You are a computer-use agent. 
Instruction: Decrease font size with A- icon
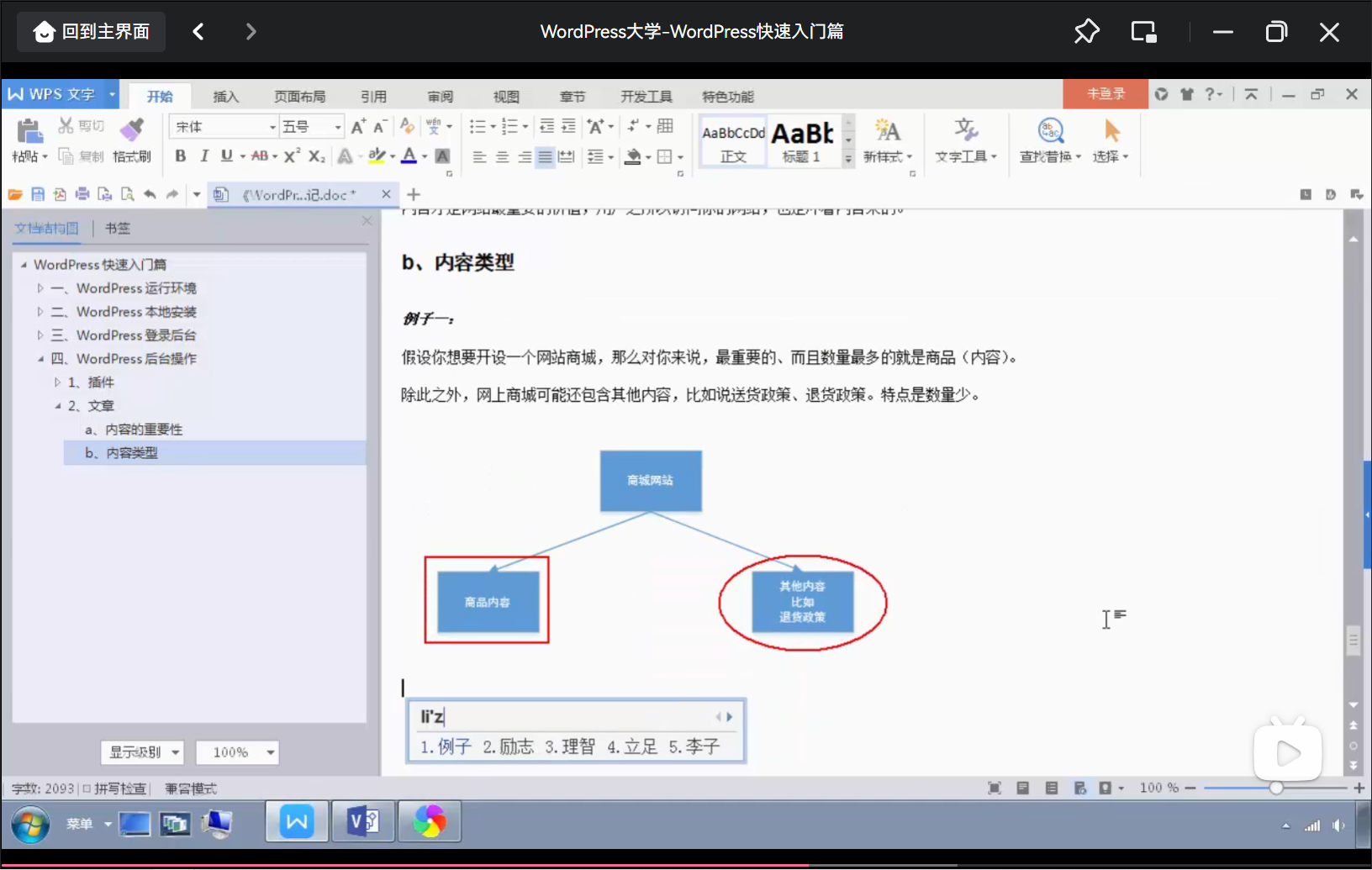(x=380, y=127)
